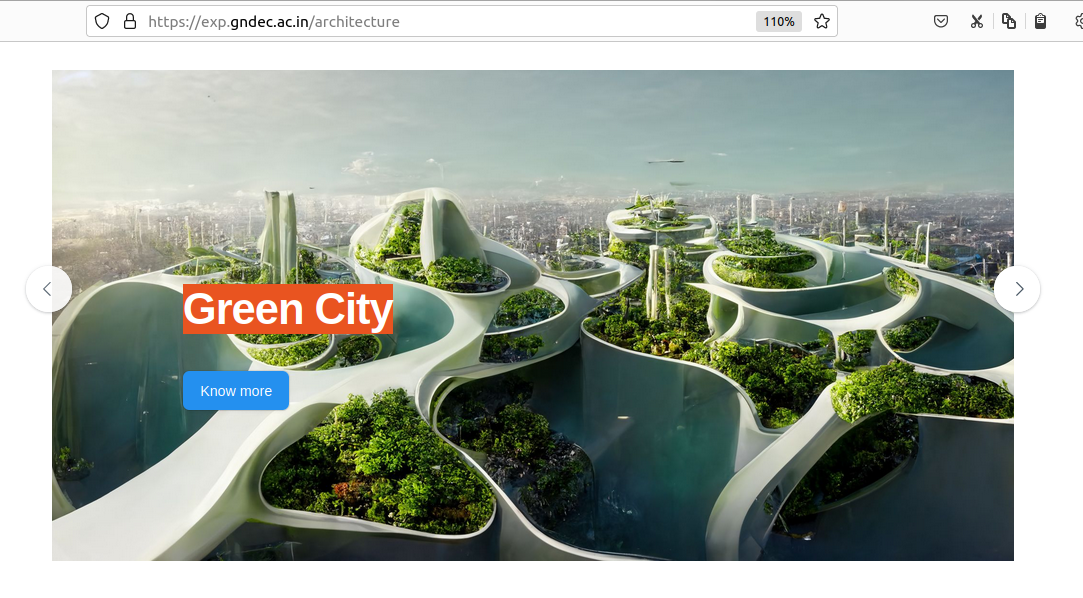Reset the 110% zoom level badge
Viewport: 1083px width, 598px height.
[778, 21]
